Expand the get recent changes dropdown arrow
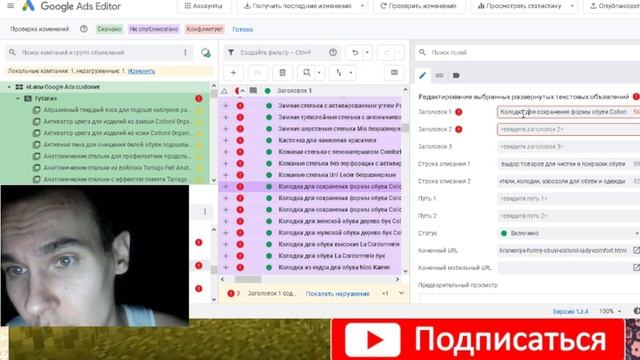This screenshot has width=640, height=360. (x=362, y=6)
